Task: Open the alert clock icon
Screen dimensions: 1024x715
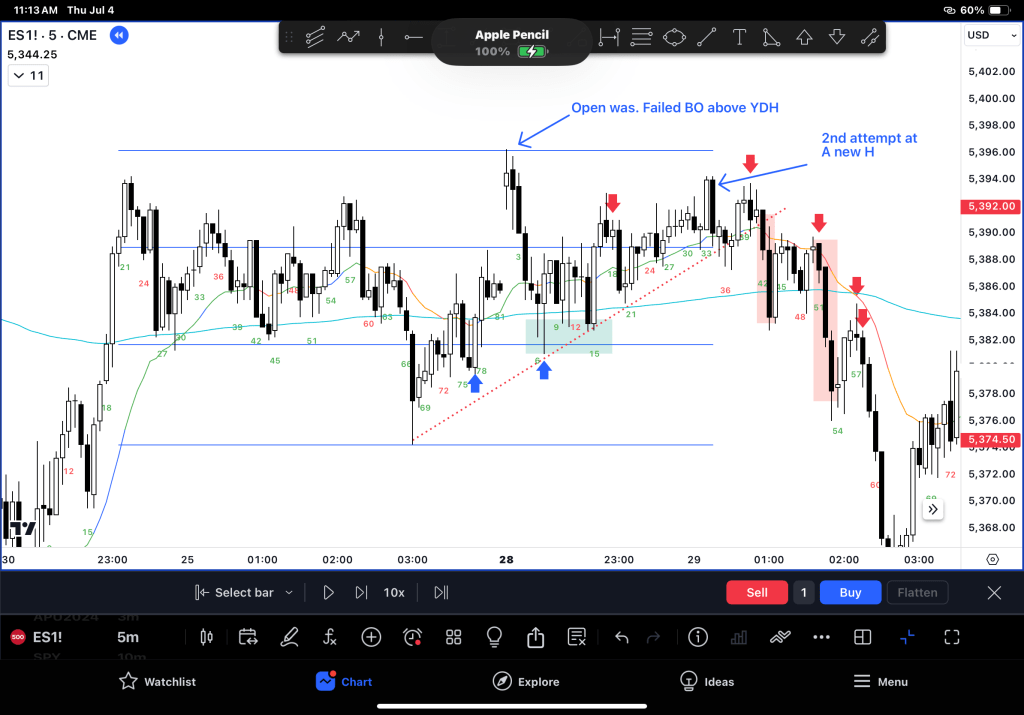Action: point(412,637)
